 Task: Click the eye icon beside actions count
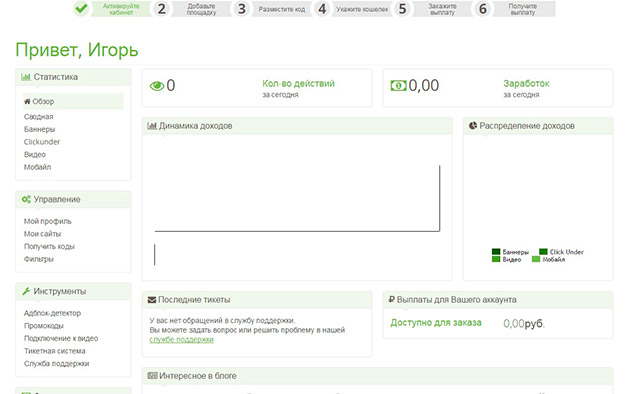(x=157, y=86)
